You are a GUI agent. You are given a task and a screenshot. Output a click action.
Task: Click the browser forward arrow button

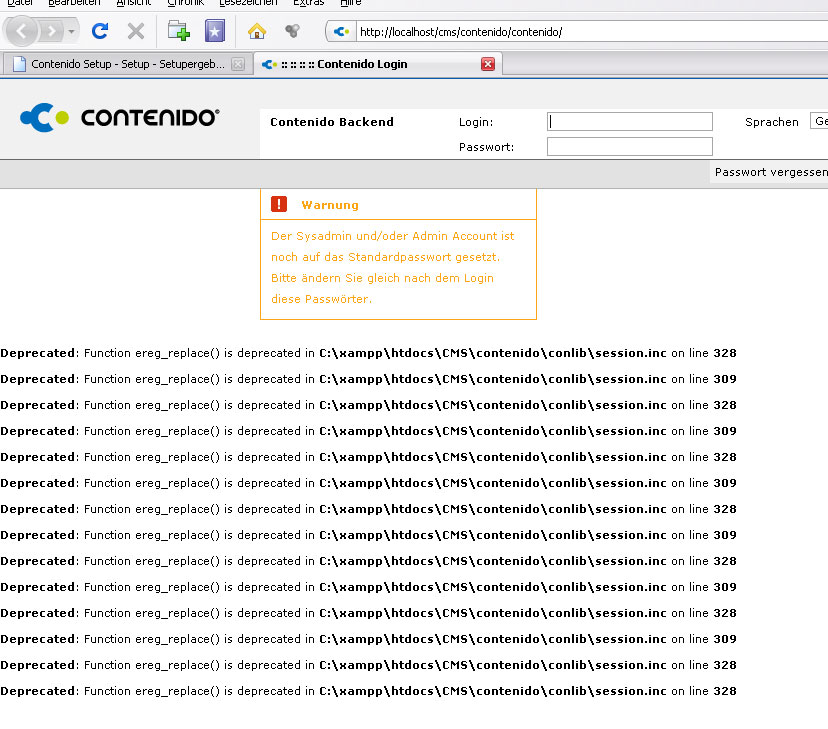pyautogui.click(x=51, y=31)
